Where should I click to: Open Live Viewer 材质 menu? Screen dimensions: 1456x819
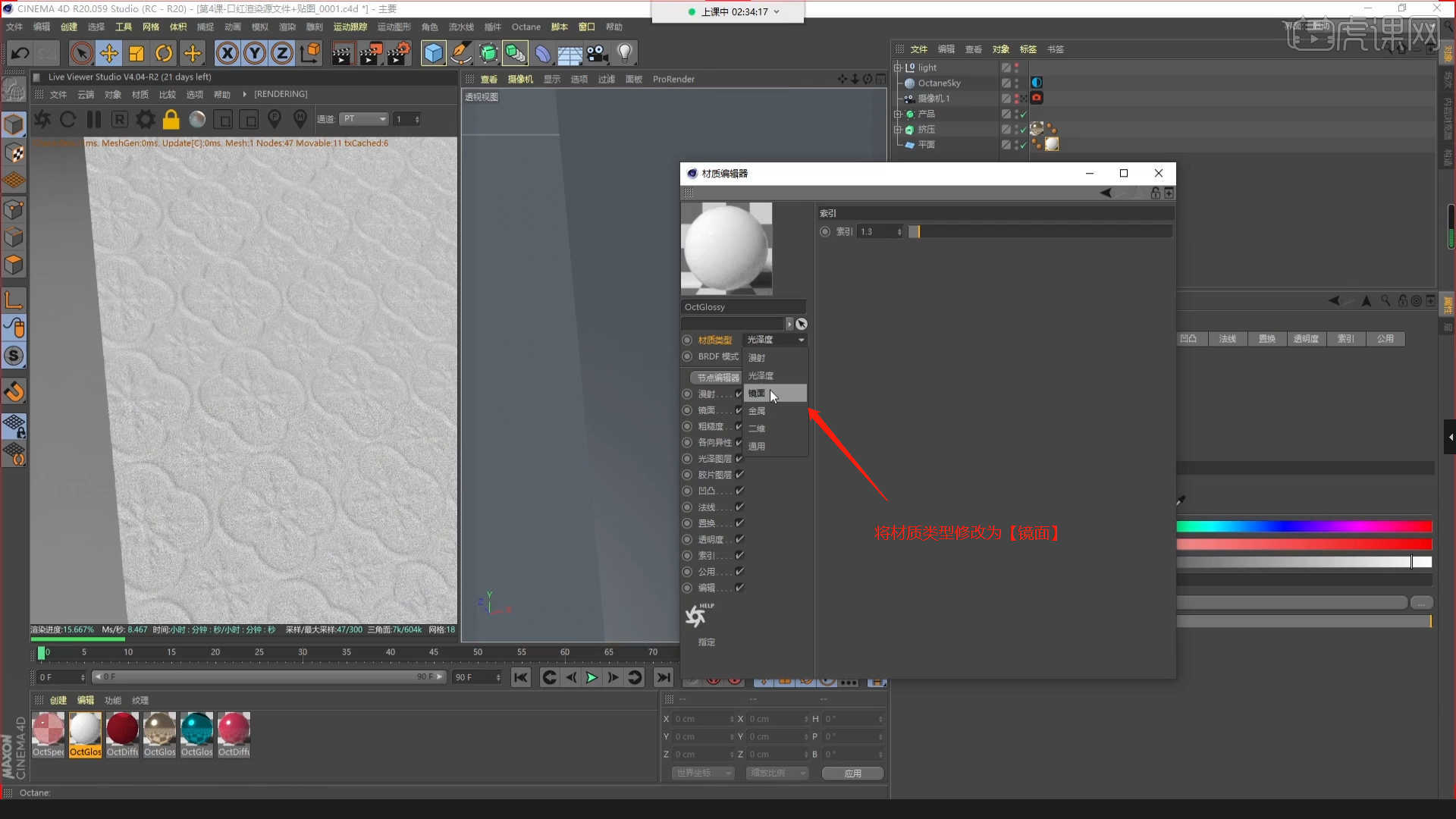[x=140, y=94]
